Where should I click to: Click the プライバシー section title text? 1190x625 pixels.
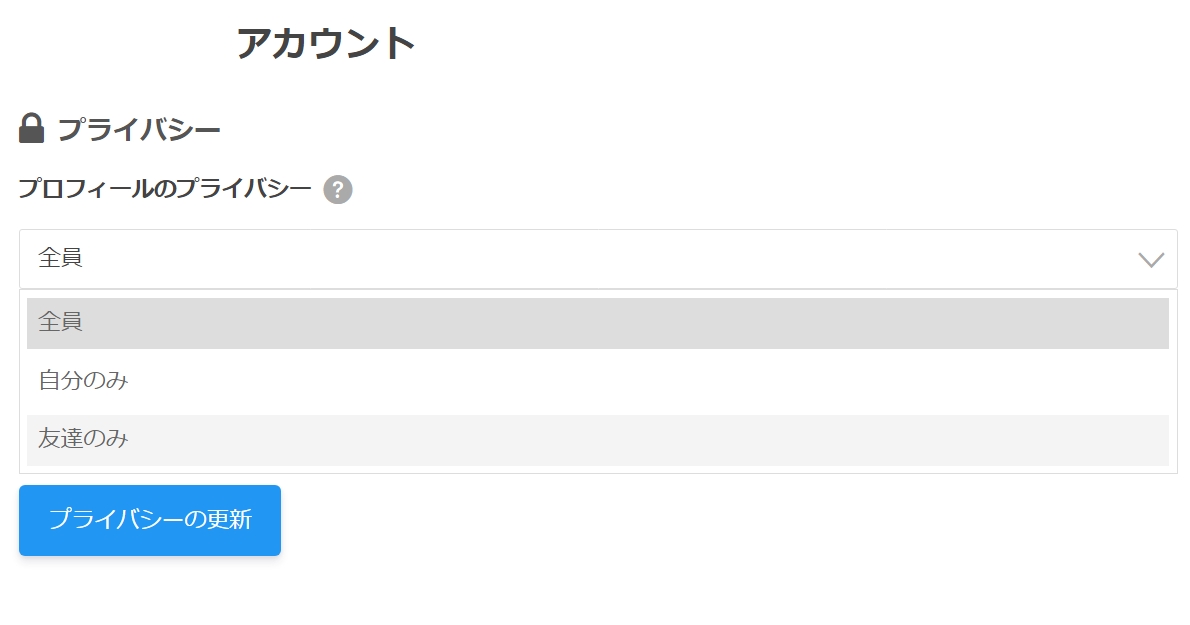pos(139,129)
